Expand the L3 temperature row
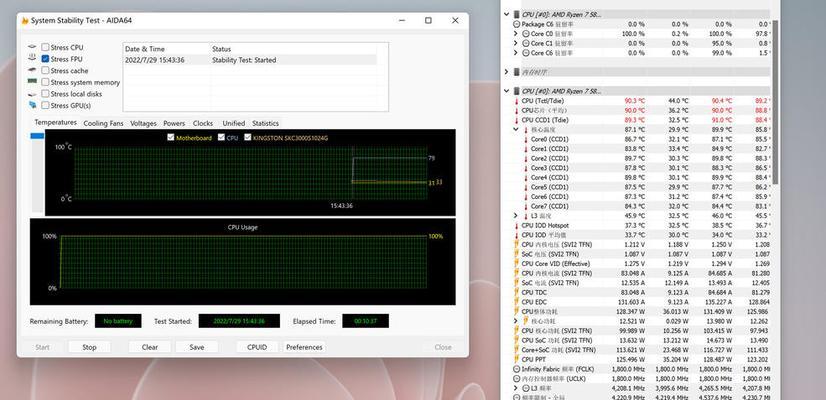The height and width of the screenshot is (400, 826). (516, 216)
